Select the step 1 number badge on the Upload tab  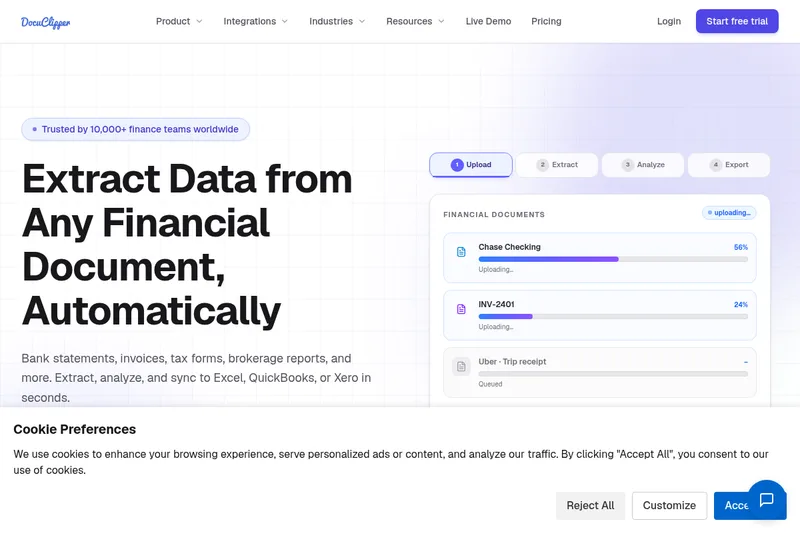coord(457,165)
